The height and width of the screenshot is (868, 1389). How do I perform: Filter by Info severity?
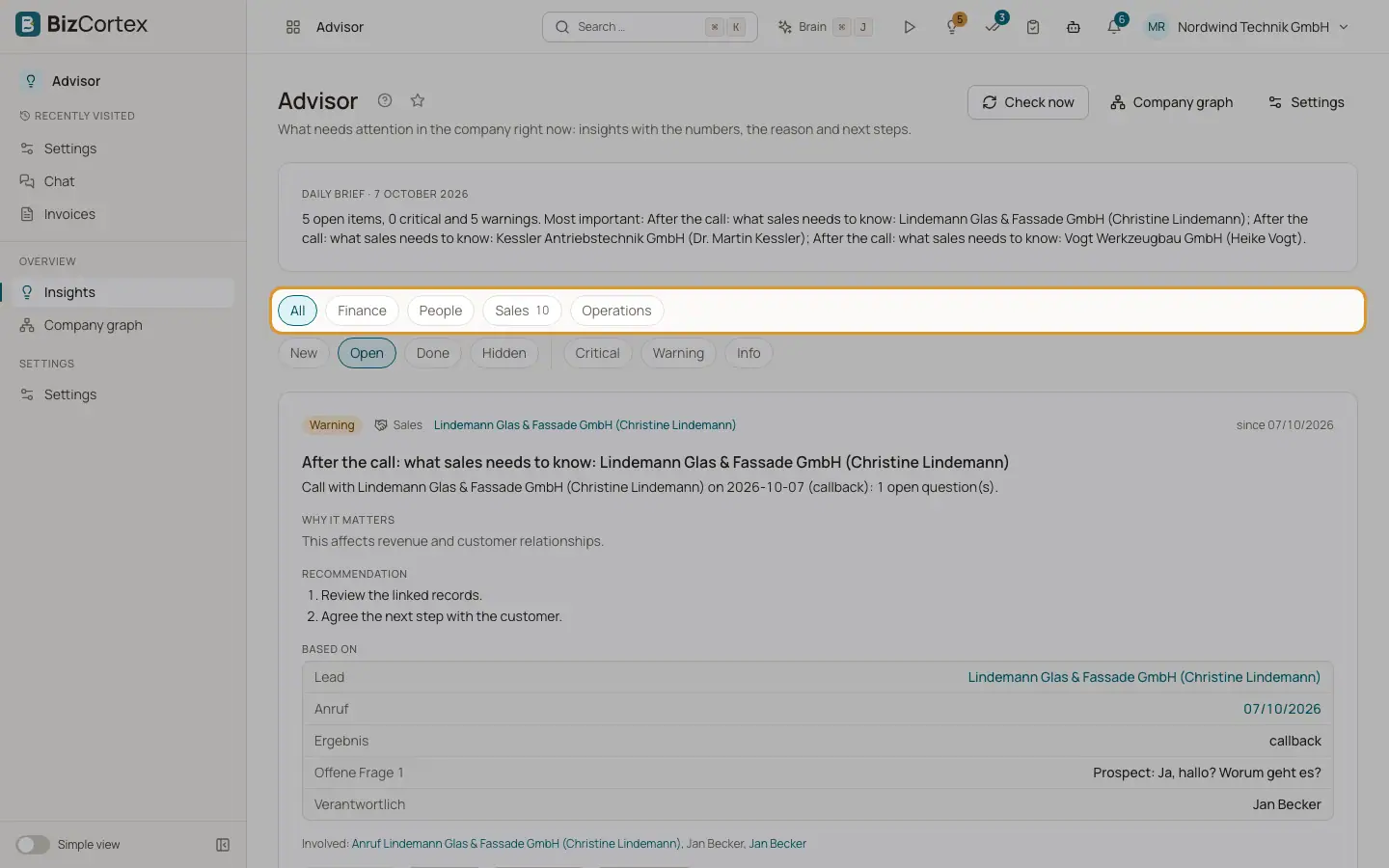(749, 353)
